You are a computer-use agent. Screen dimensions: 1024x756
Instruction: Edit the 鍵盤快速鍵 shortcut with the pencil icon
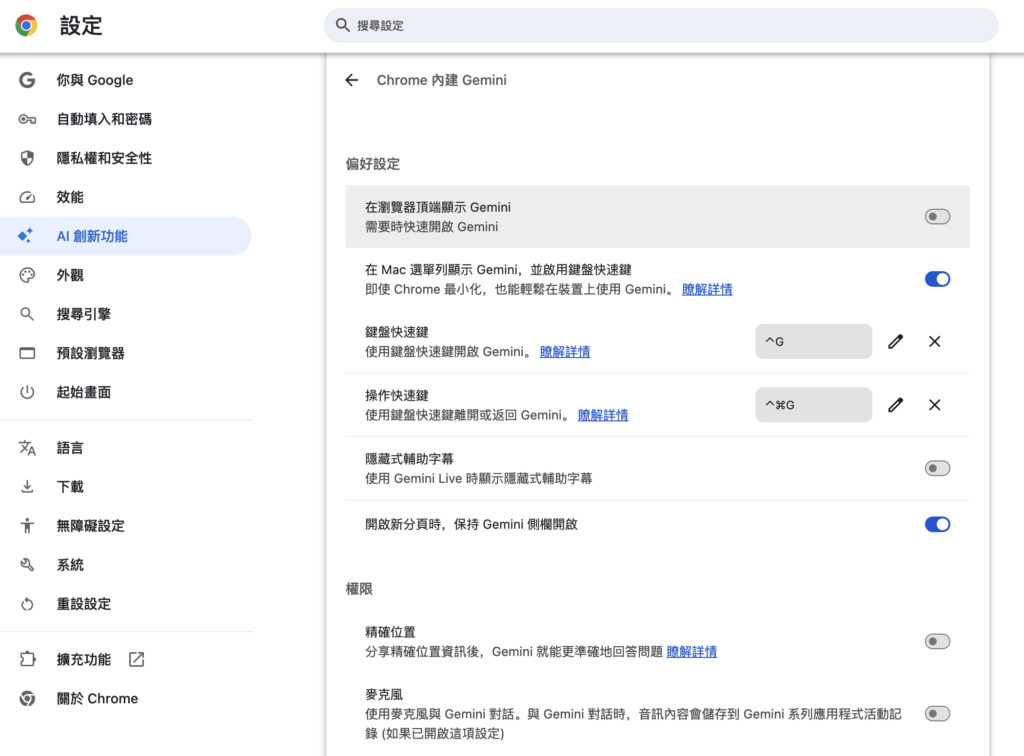click(895, 341)
